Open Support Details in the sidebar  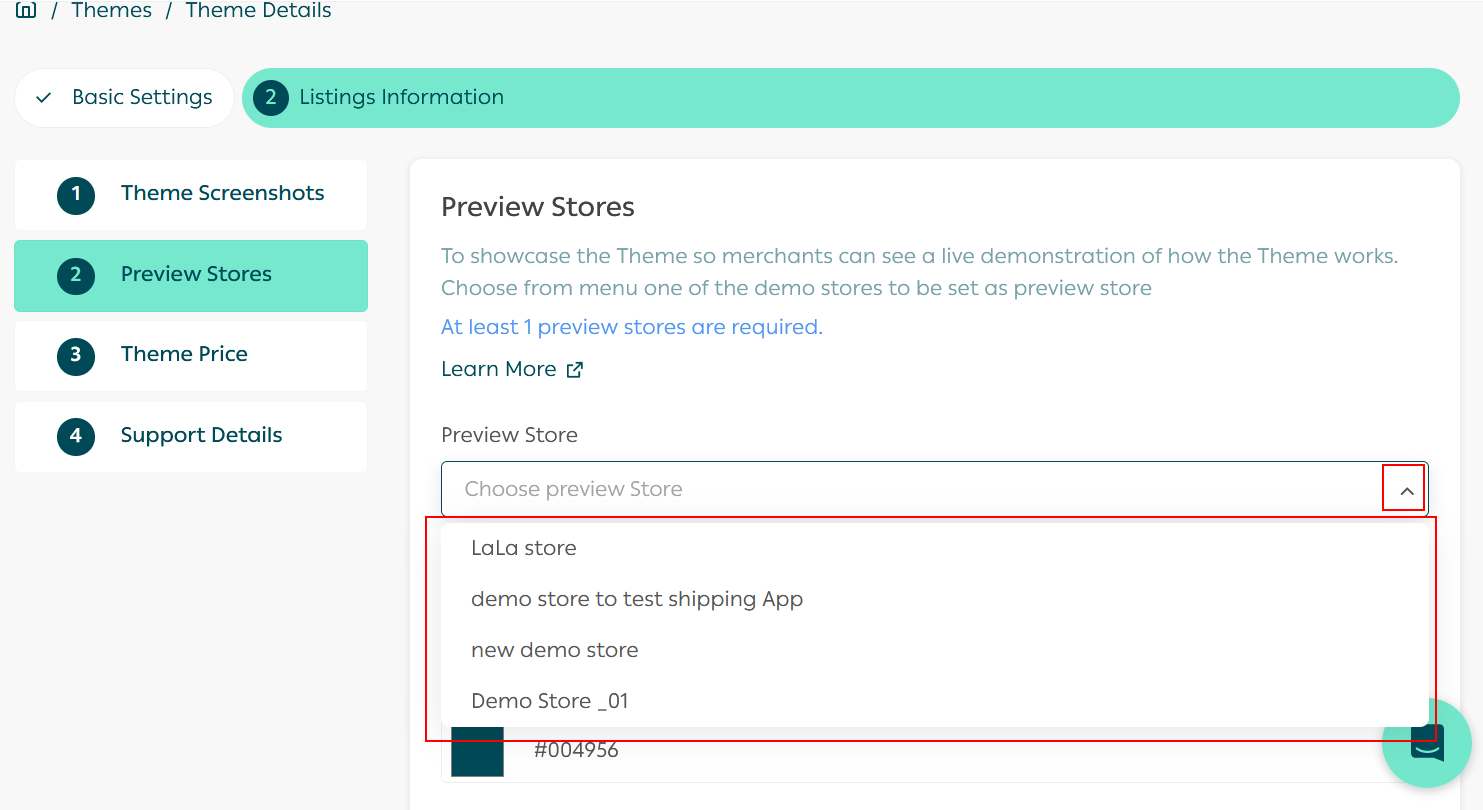click(201, 436)
